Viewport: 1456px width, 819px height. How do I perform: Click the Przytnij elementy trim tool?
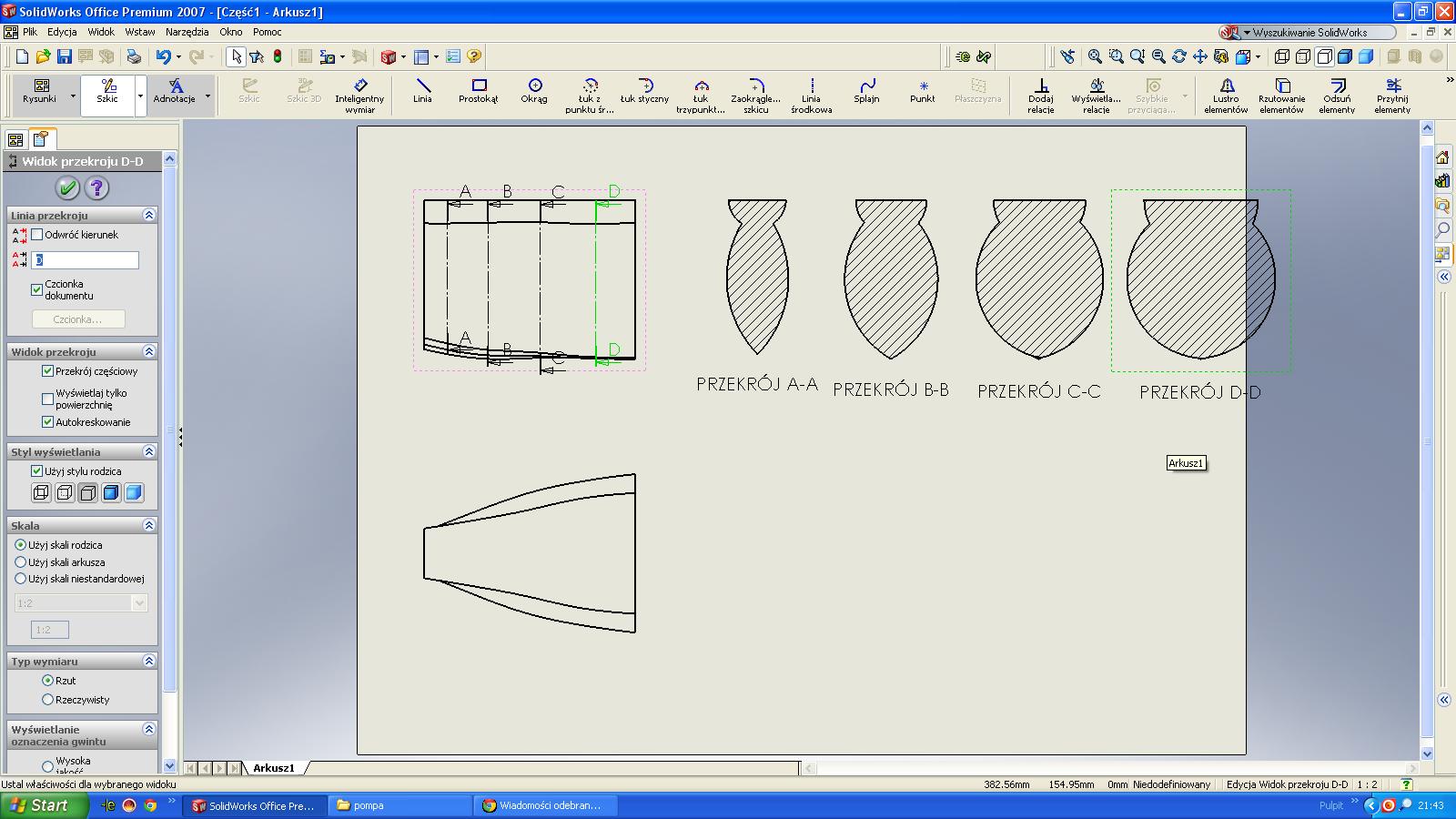[1392, 95]
